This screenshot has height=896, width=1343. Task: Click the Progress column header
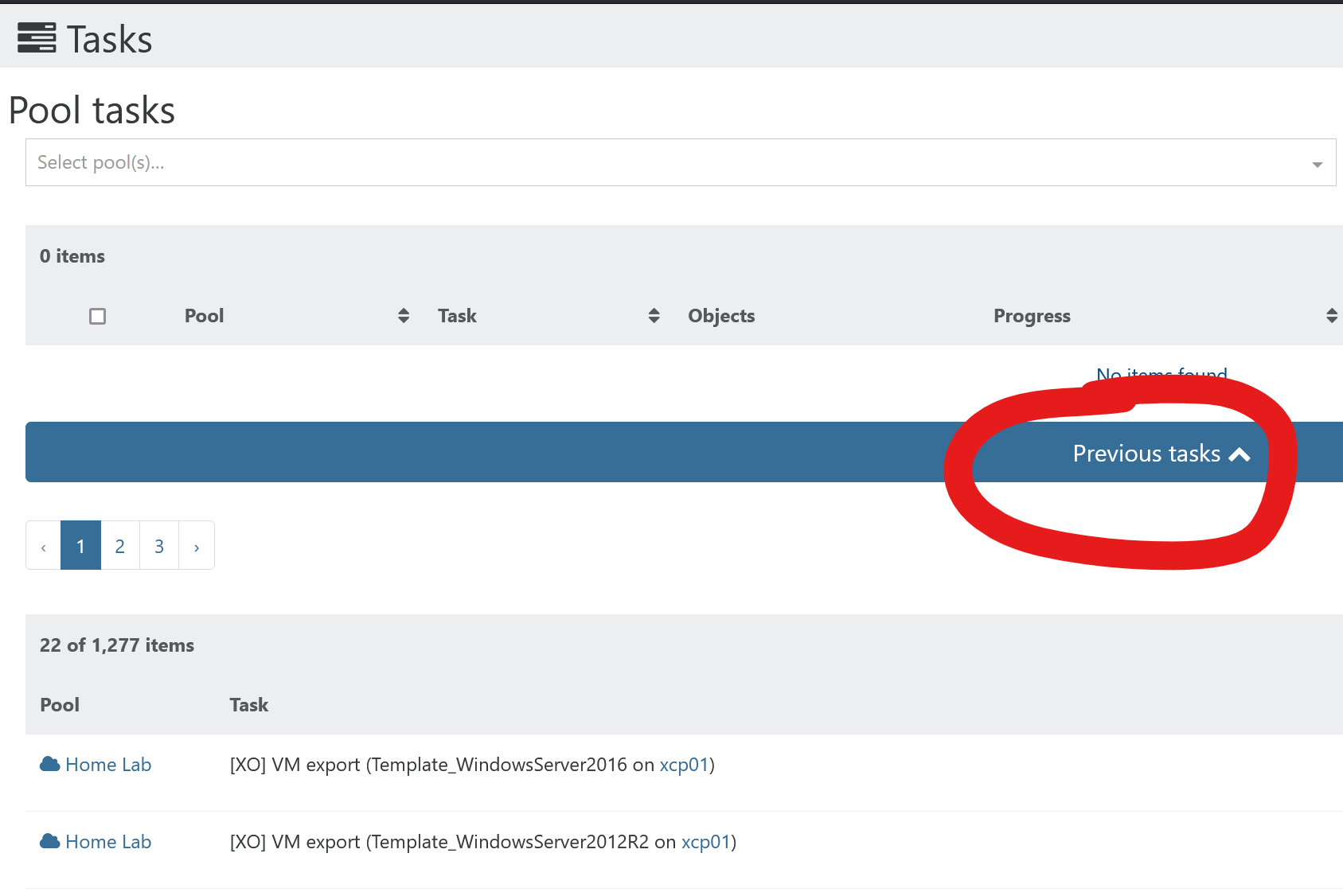point(1032,316)
